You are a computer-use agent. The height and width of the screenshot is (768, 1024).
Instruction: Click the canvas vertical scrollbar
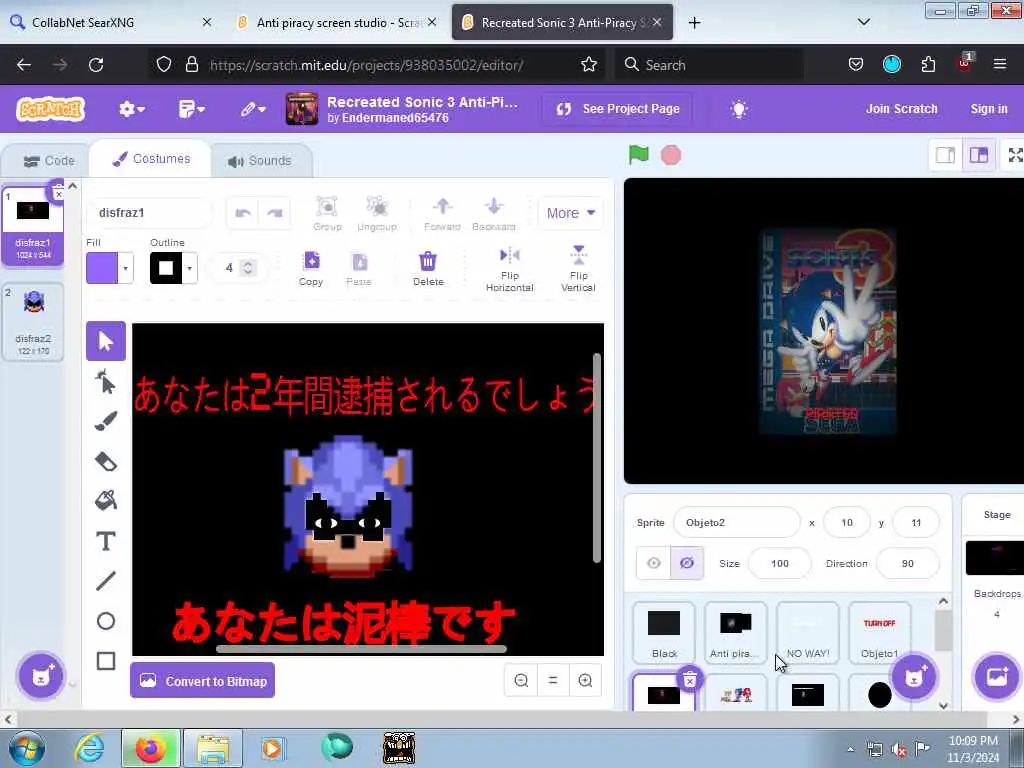(596, 457)
